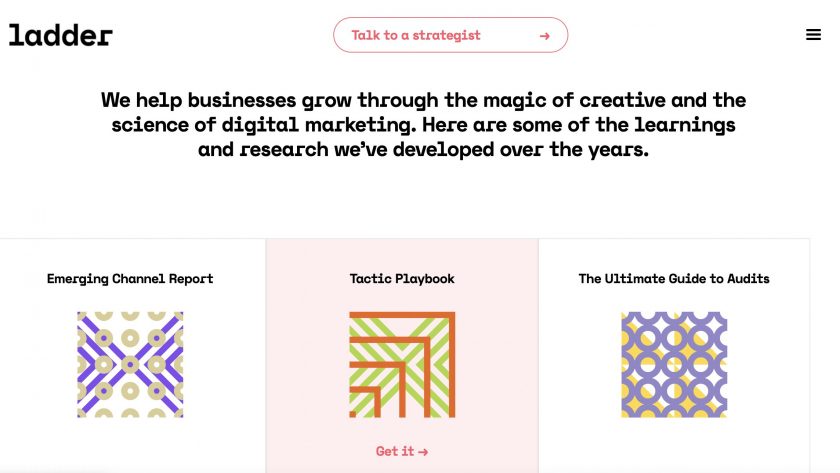The image size is (840, 473).
Task: Open The Ultimate Guide to Audits title
Action: coord(674,279)
